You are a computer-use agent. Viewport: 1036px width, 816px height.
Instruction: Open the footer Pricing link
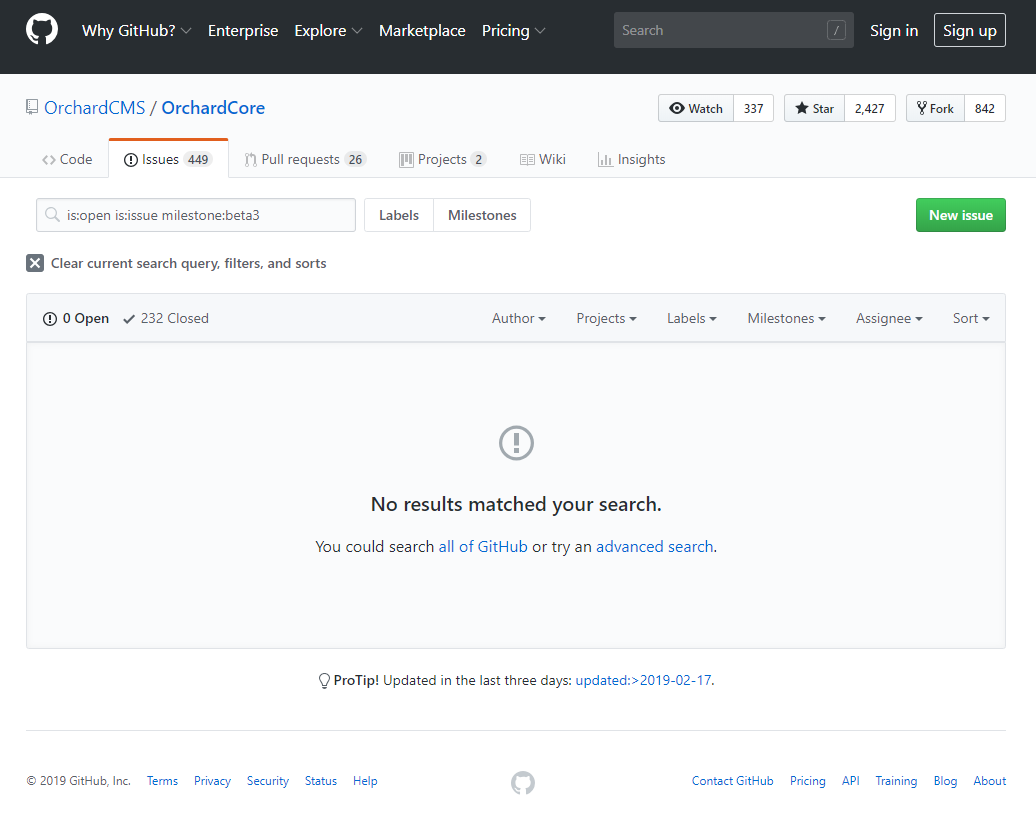click(x=807, y=781)
